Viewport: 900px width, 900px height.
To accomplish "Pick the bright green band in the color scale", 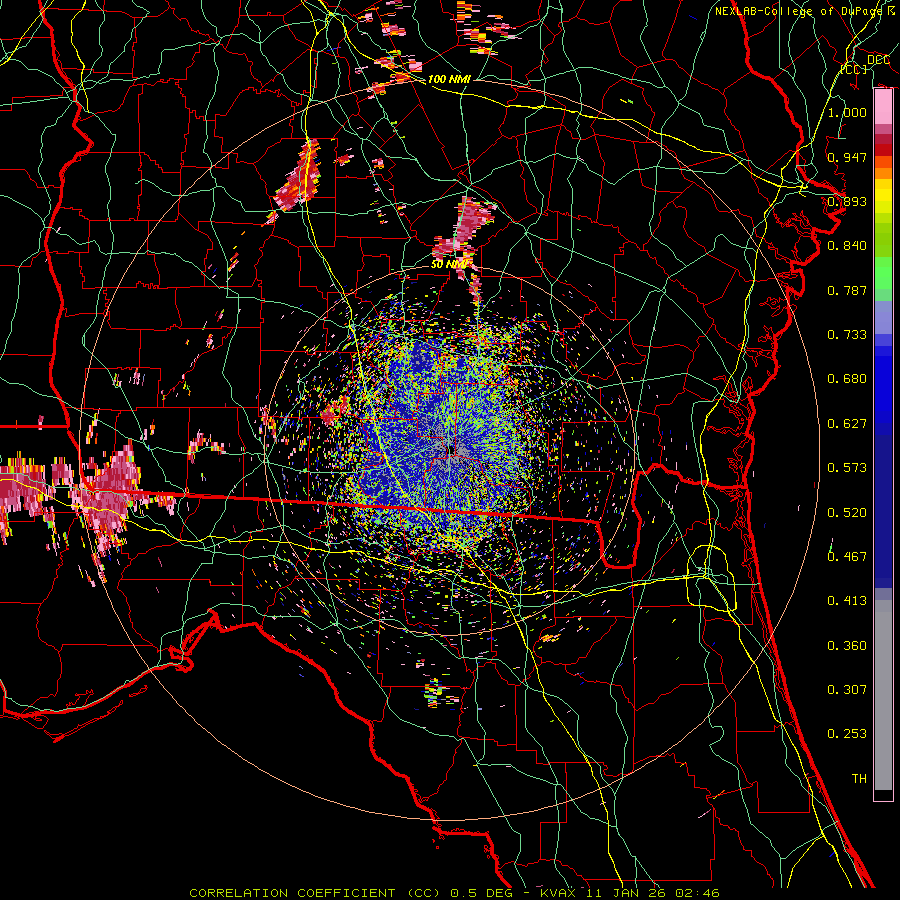I will tap(883, 273).
